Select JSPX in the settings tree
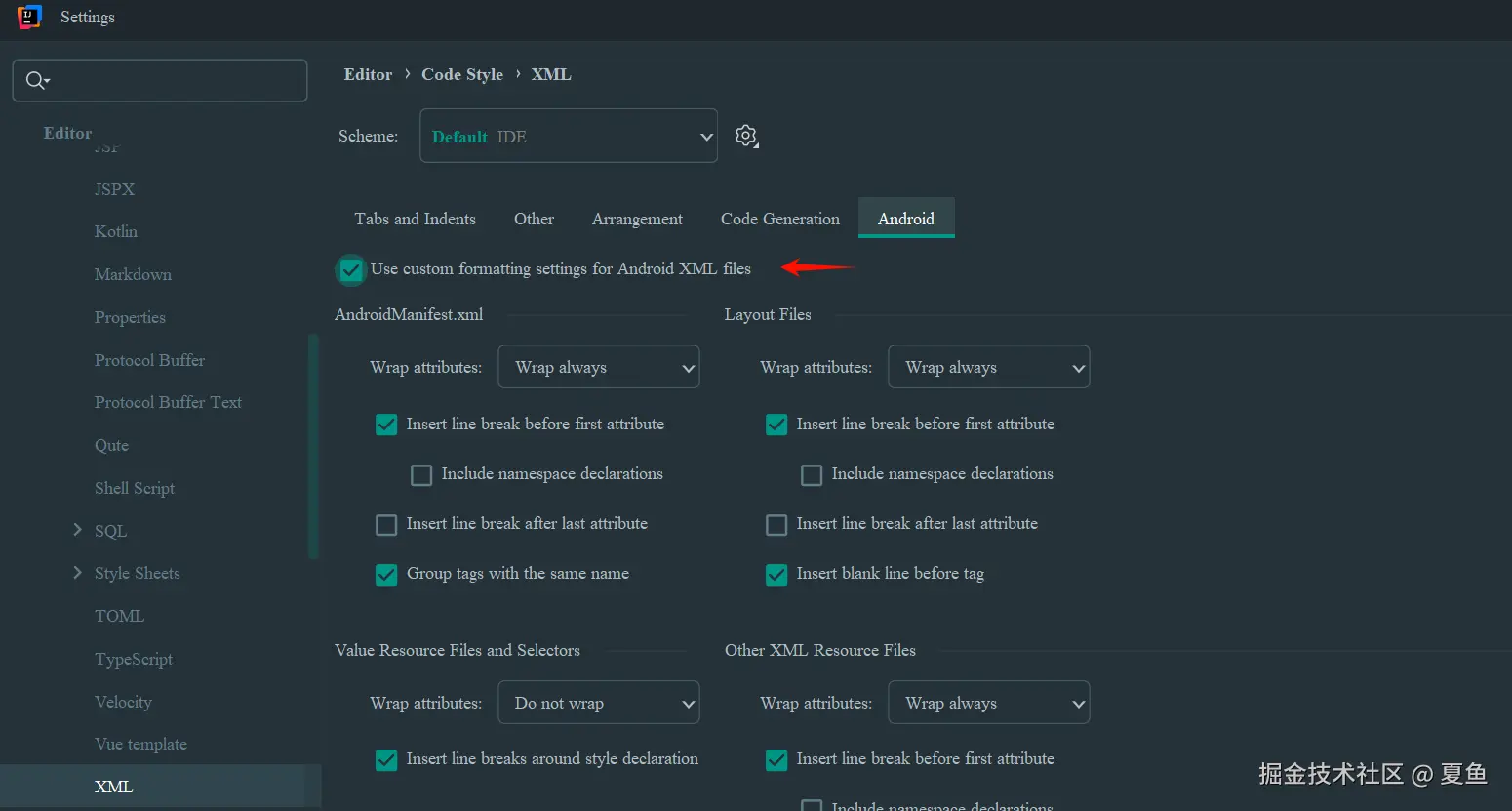The image size is (1512, 811). click(x=114, y=189)
